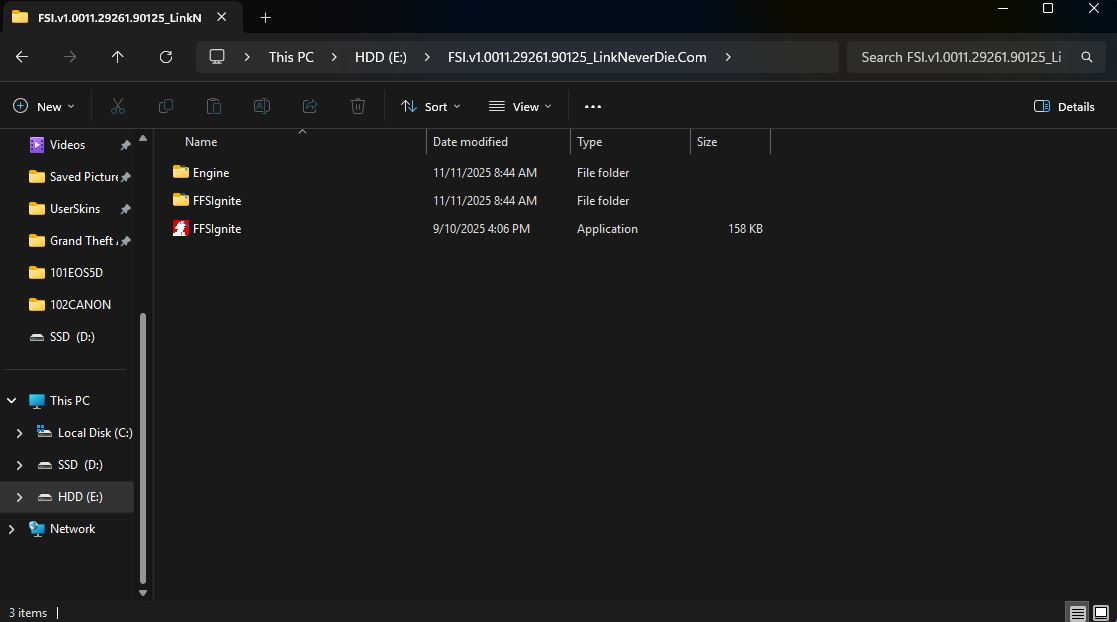This screenshot has width=1117, height=622.
Task: Open the See more menu
Action: [592, 106]
